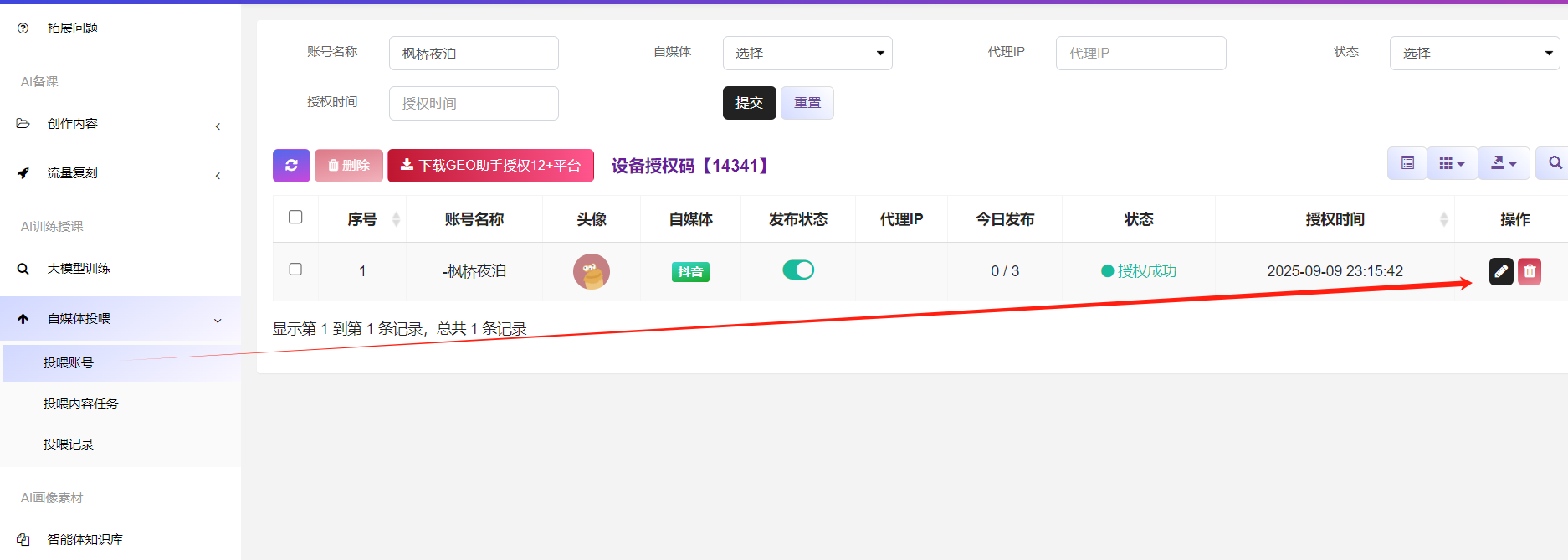1568x560 pixels.
Task: Click the 提交 button
Action: pyautogui.click(x=749, y=103)
